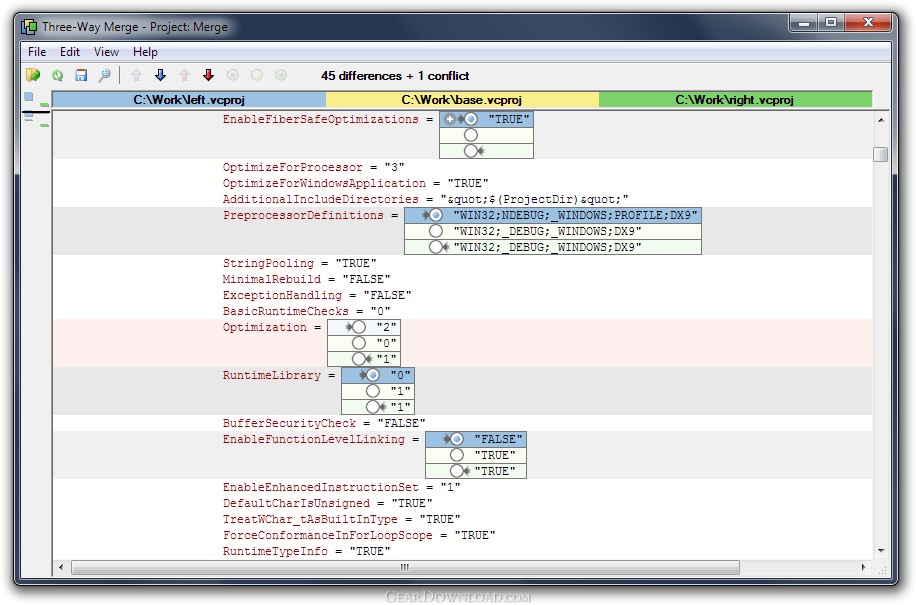Select EnableFunctionLevelLinking "FALSE" radio
Screen dimensions: 916x605
pos(457,439)
